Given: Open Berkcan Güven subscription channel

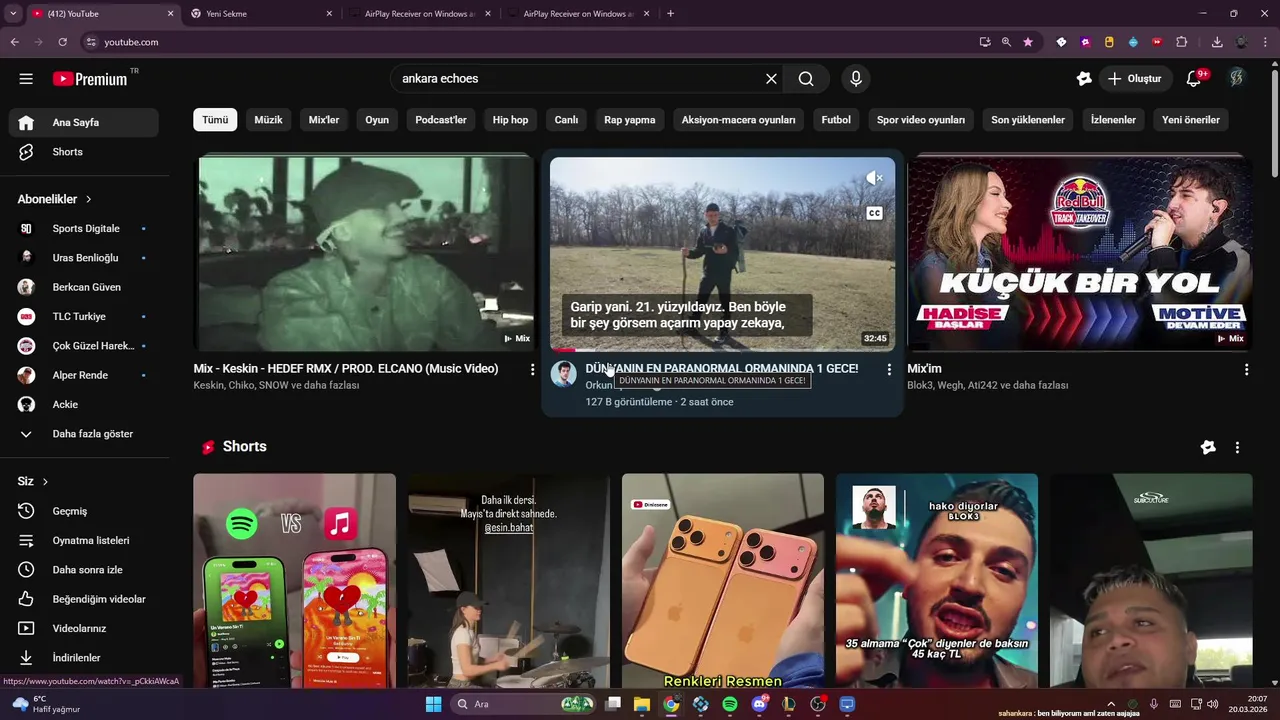Looking at the screenshot, I should point(84,287).
